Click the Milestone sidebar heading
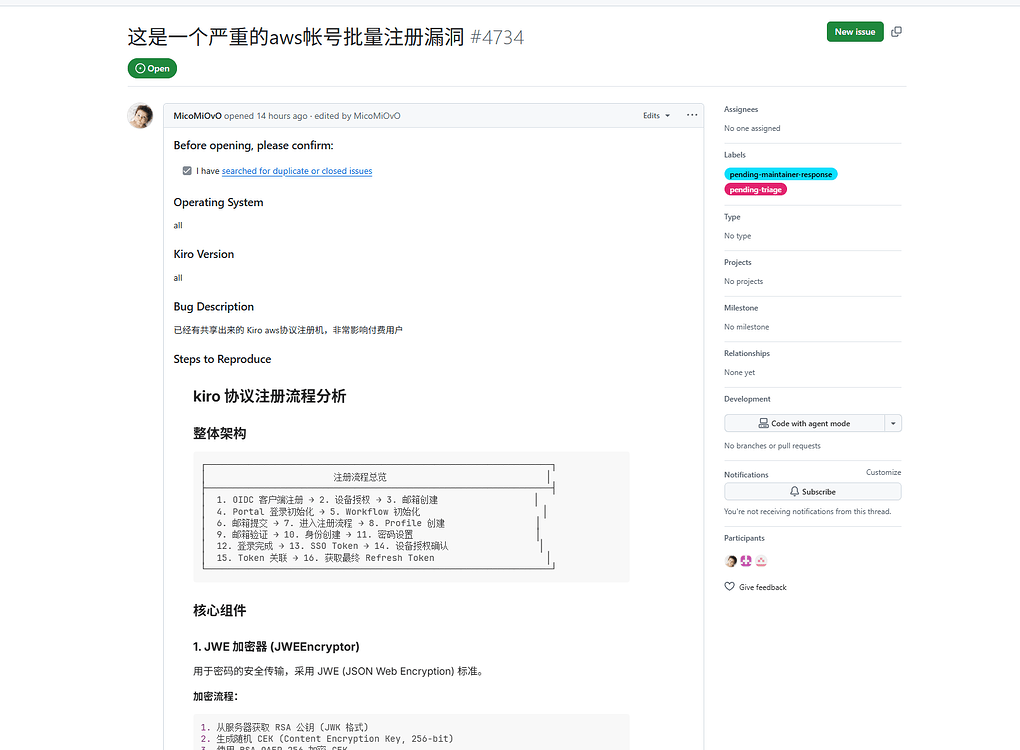This screenshot has width=1020, height=750. click(741, 308)
